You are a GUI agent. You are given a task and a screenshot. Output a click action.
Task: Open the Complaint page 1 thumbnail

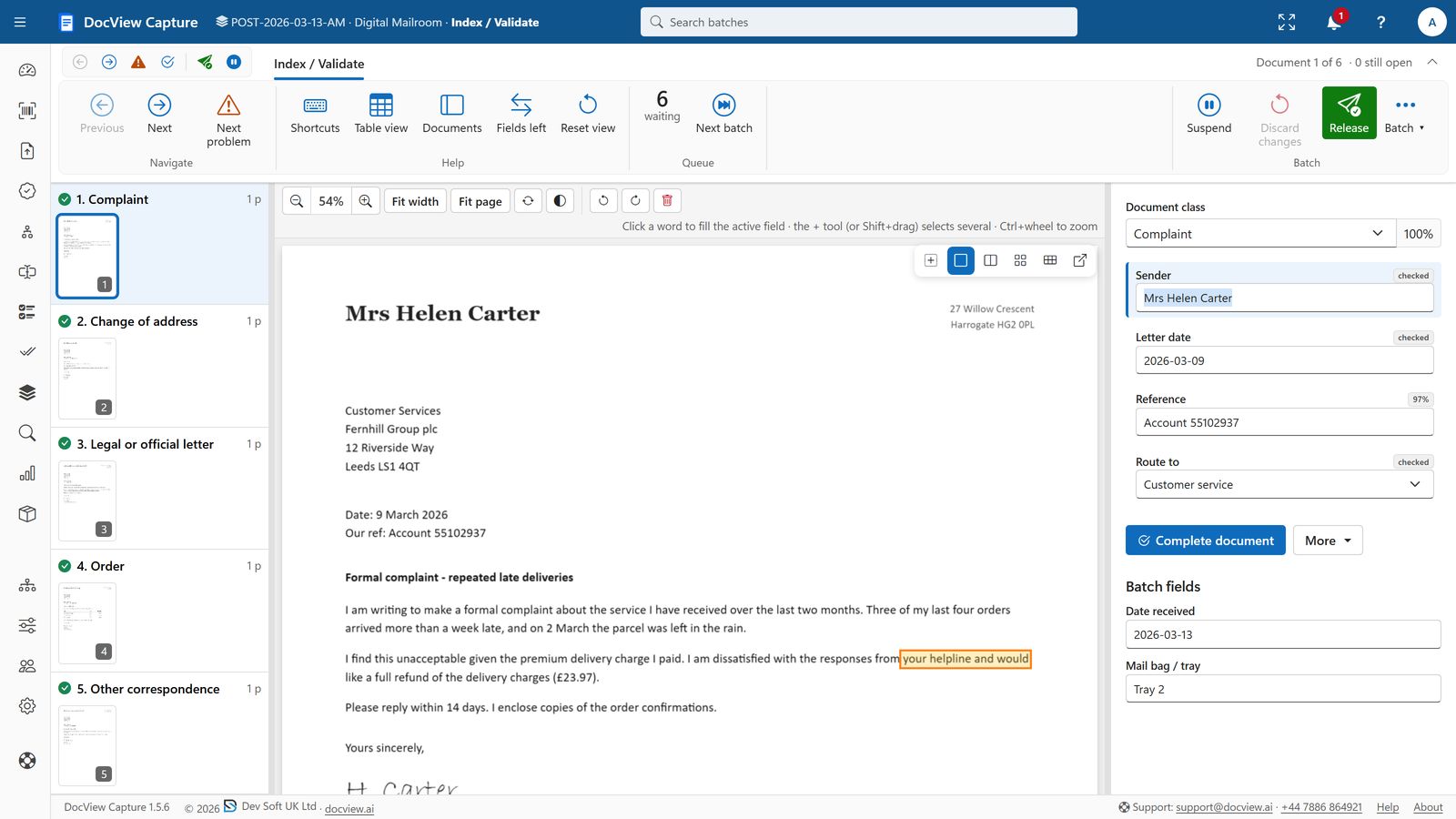[87, 256]
